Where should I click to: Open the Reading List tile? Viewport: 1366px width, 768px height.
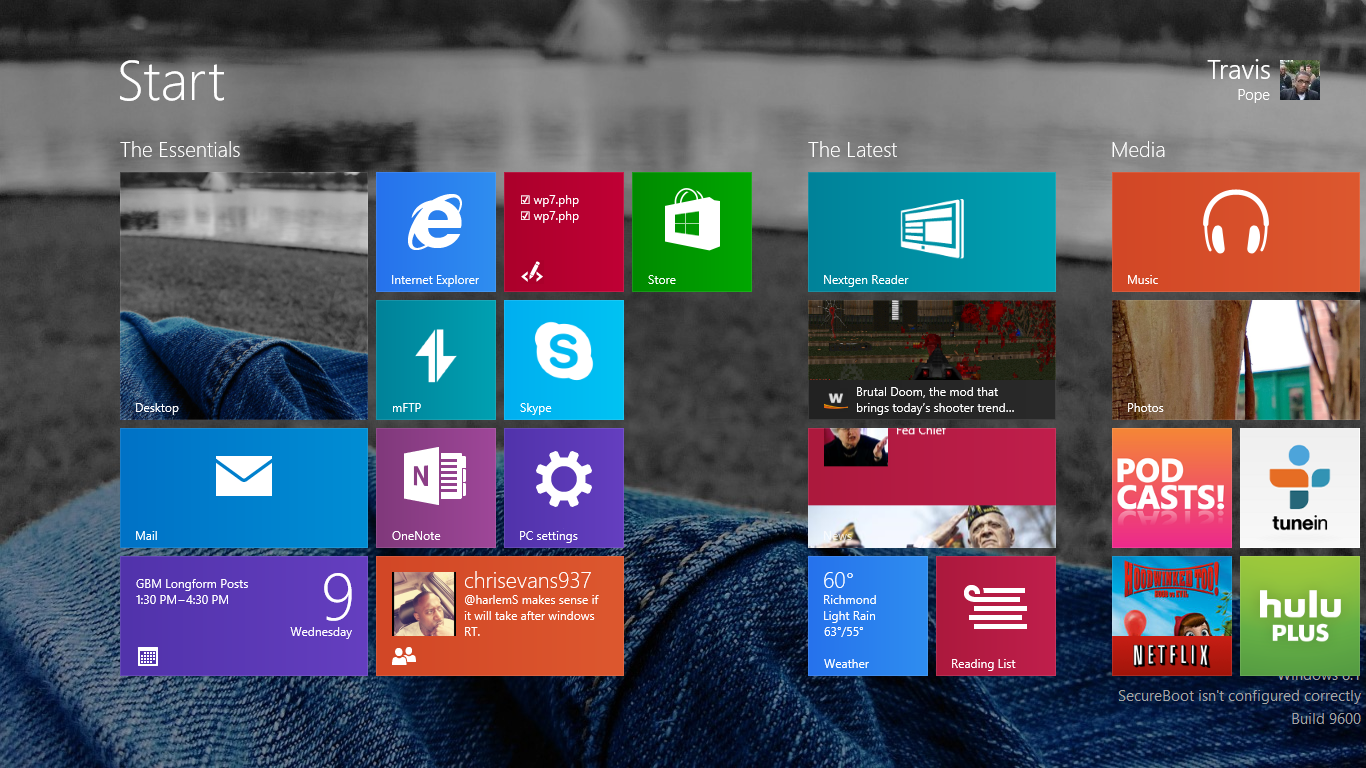tap(996, 616)
